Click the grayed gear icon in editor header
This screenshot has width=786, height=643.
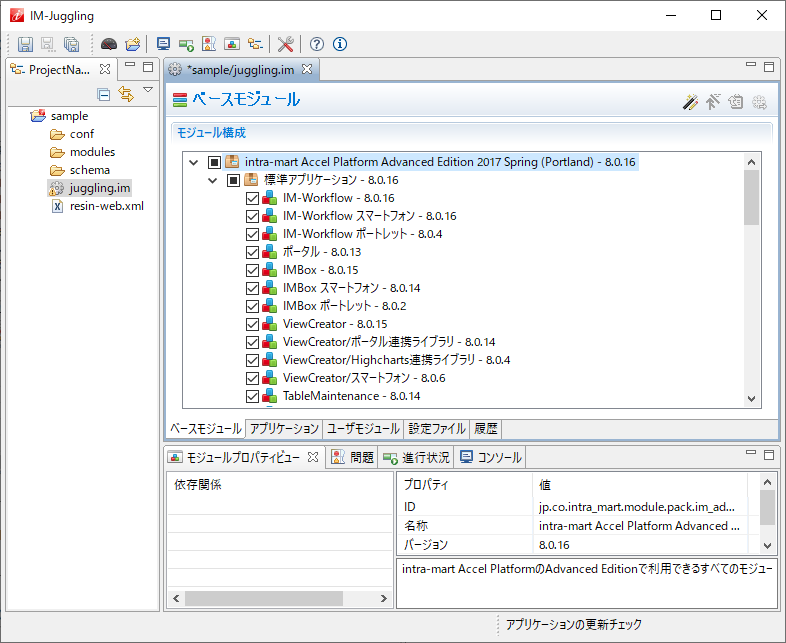(759, 102)
